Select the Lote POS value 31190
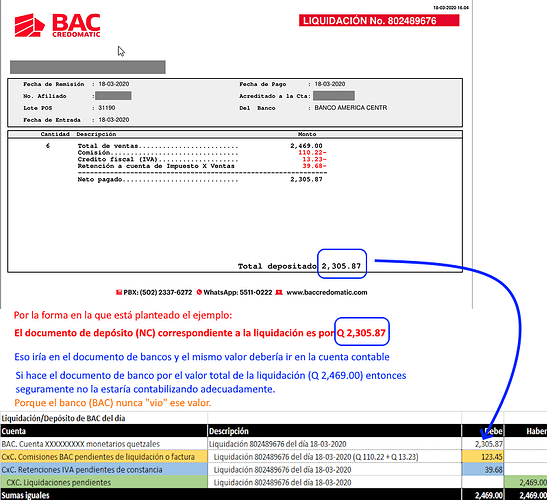The image size is (547, 500). [x=106, y=108]
